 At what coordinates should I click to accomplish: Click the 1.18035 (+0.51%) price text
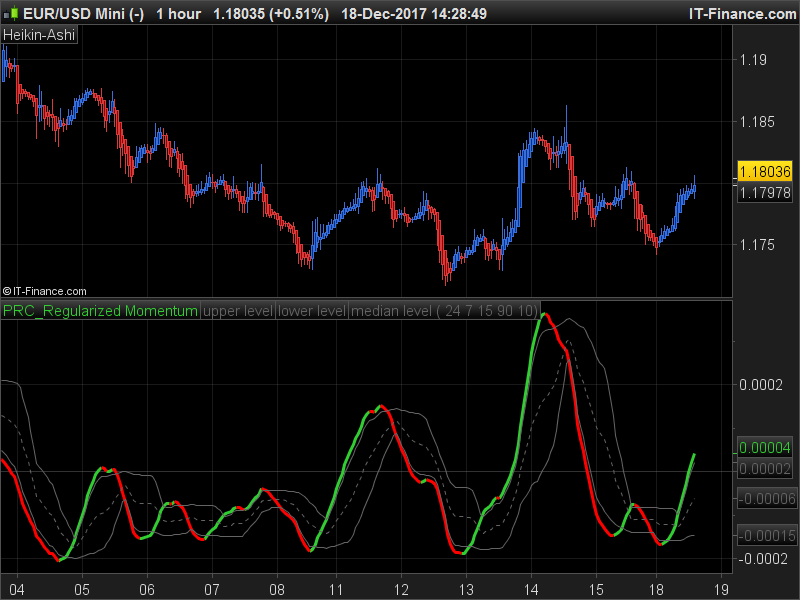[x=271, y=14]
